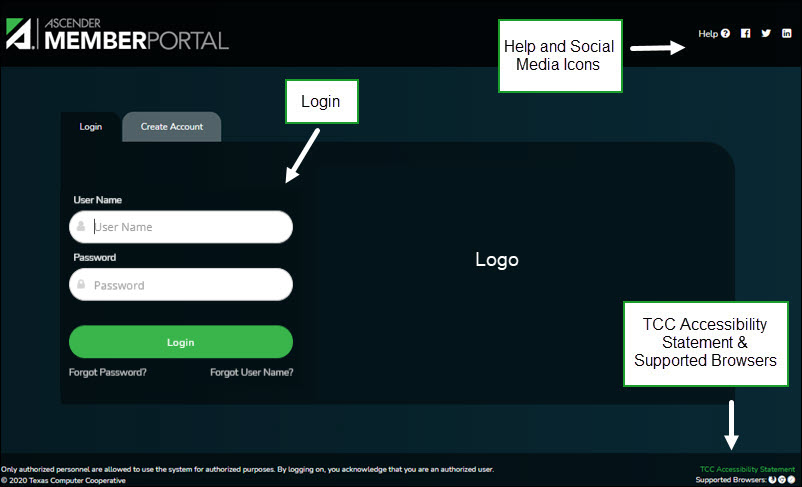
Task: Open the TCC Accessibility Statement link
Action: click(x=747, y=469)
